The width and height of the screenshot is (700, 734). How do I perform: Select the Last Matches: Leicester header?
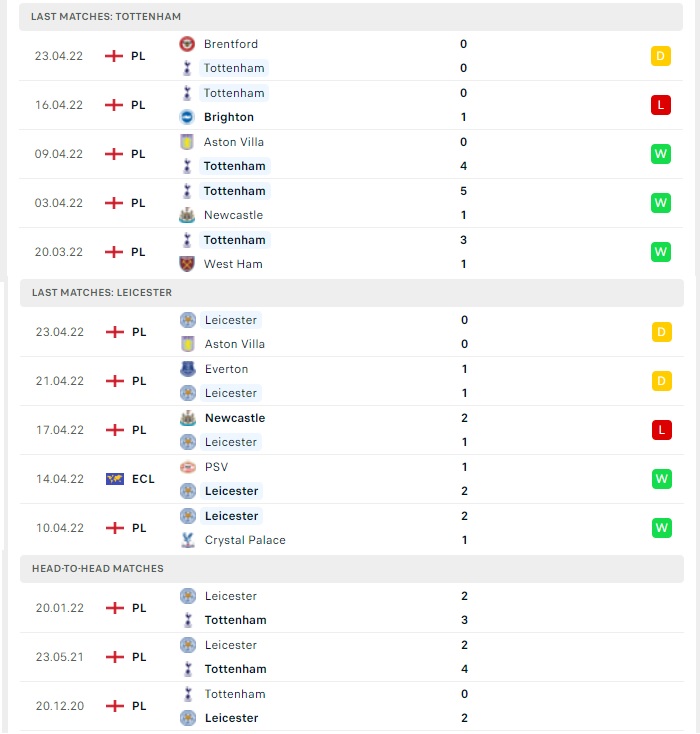[x=352, y=293]
